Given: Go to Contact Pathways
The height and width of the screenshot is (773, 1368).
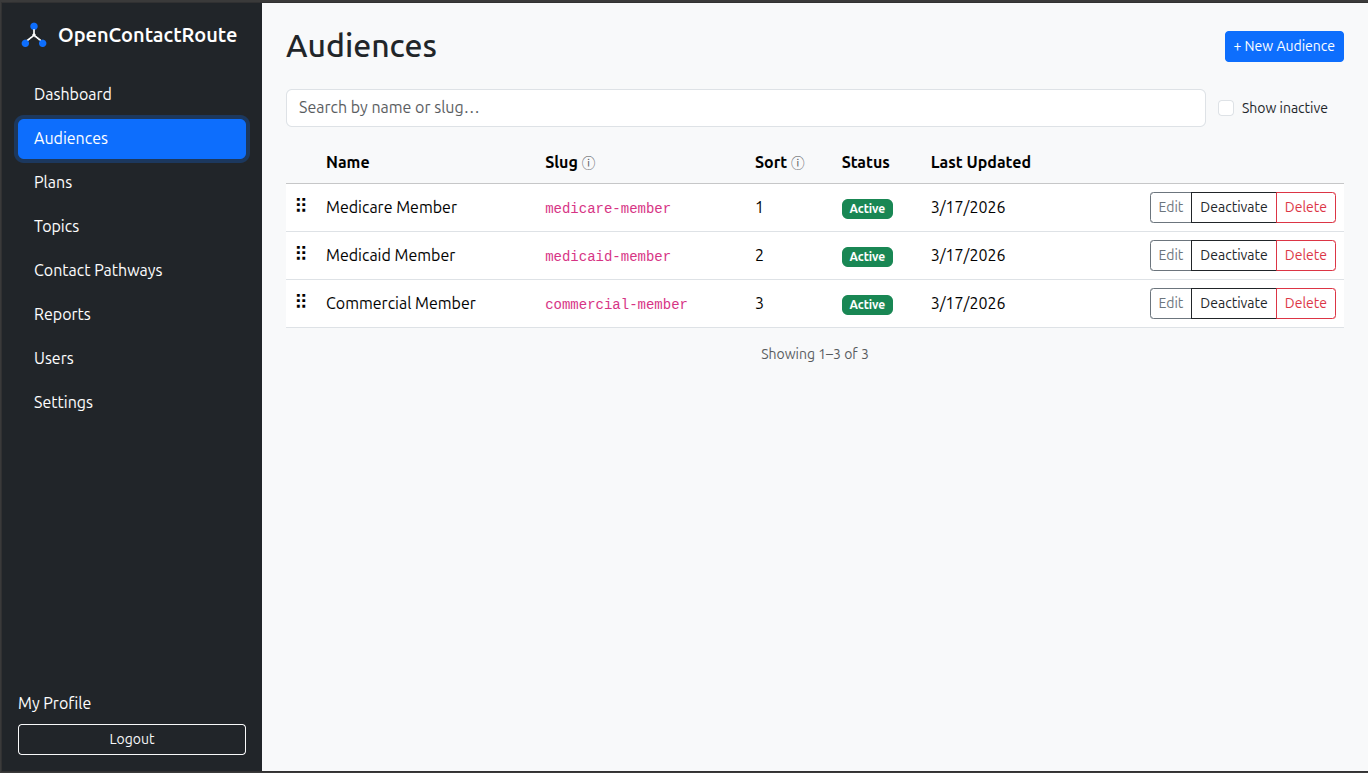Looking at the screenshot, I should [x=97, y=270].
